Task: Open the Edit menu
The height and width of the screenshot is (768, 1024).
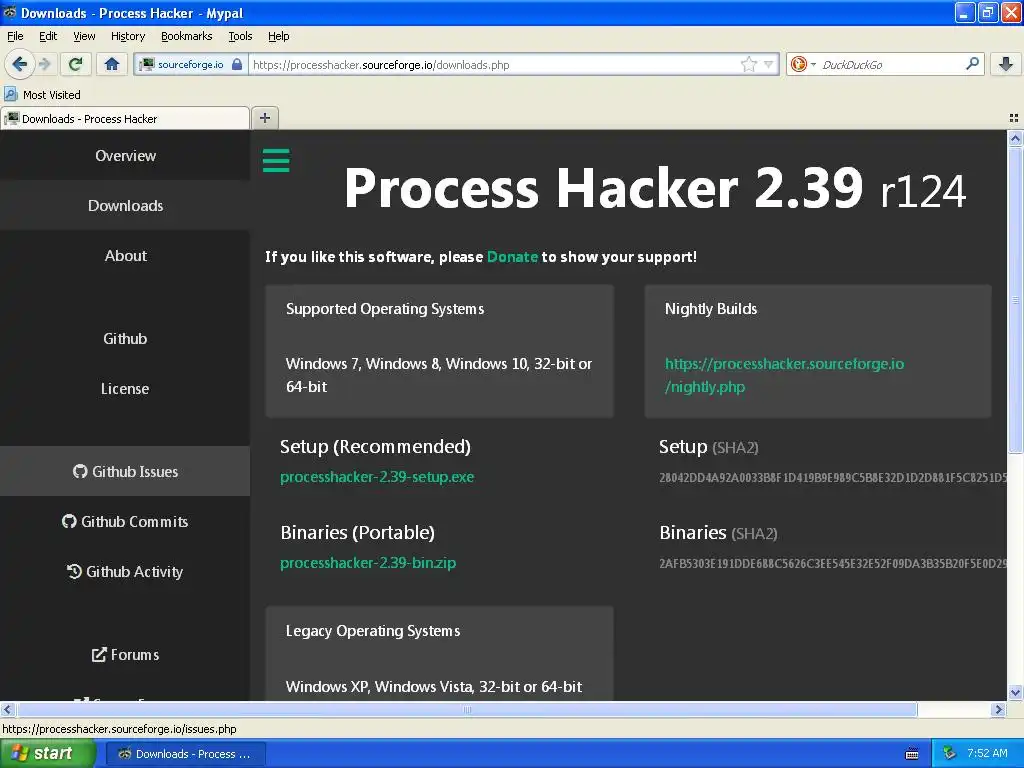Action: [48, 36]
